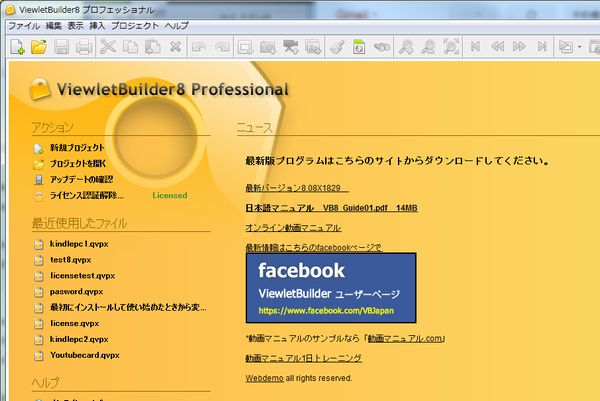Click the skip-to-first-slide toolbar icon
This screenshot has width=600, height=401.
[x=475, y=46]
